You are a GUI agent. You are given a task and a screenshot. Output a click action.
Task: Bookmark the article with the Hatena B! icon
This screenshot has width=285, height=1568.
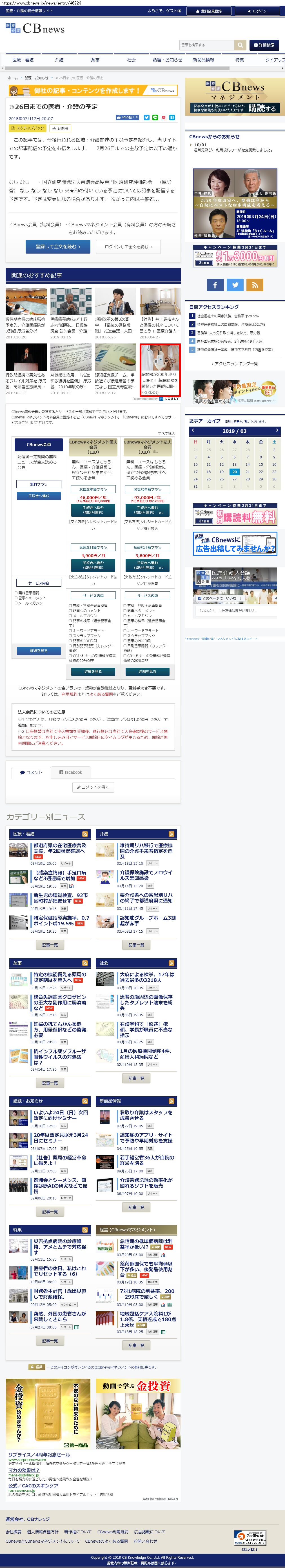(x=172, y=117)
